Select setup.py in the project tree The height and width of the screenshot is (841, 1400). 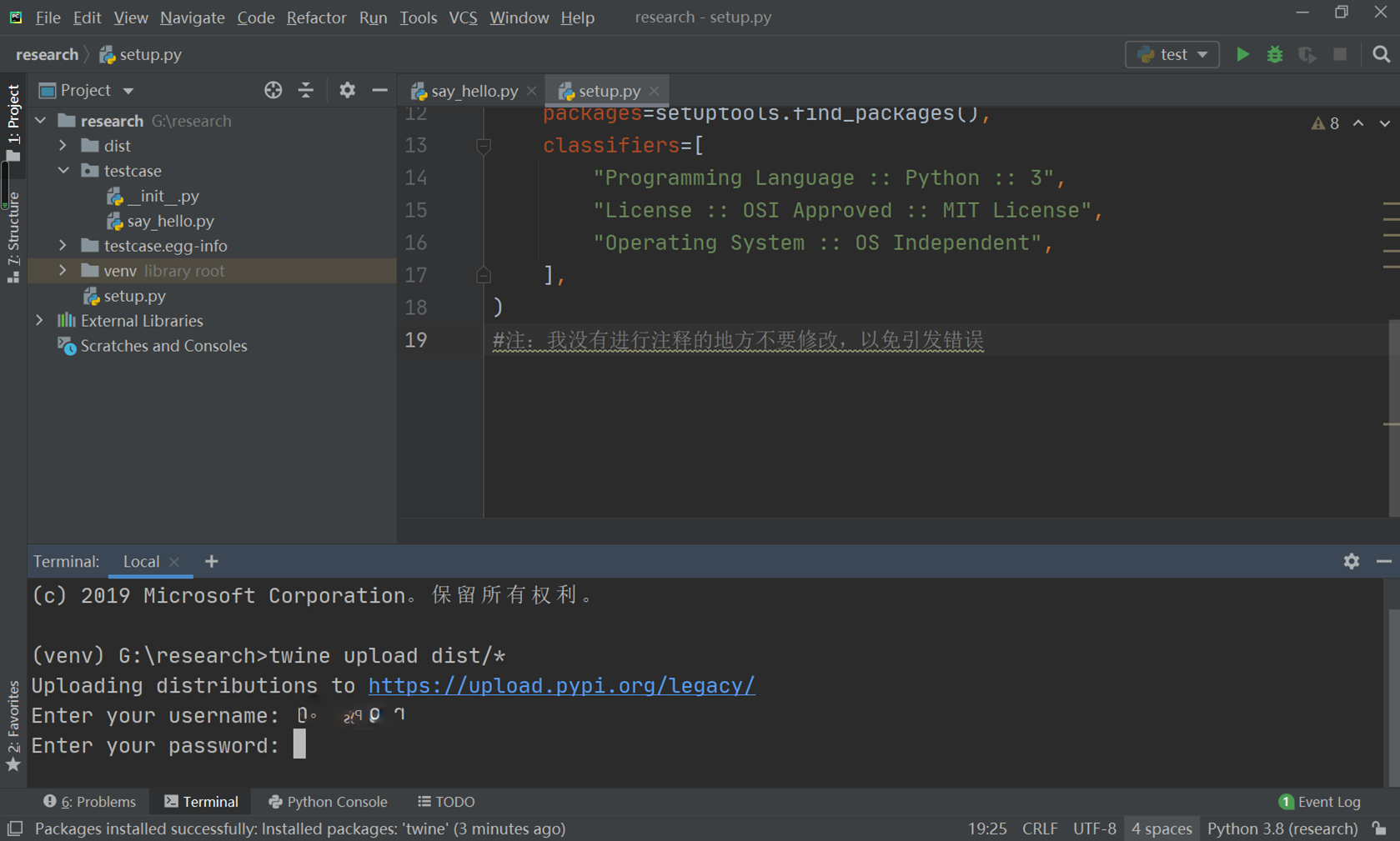tap(124, 296)
